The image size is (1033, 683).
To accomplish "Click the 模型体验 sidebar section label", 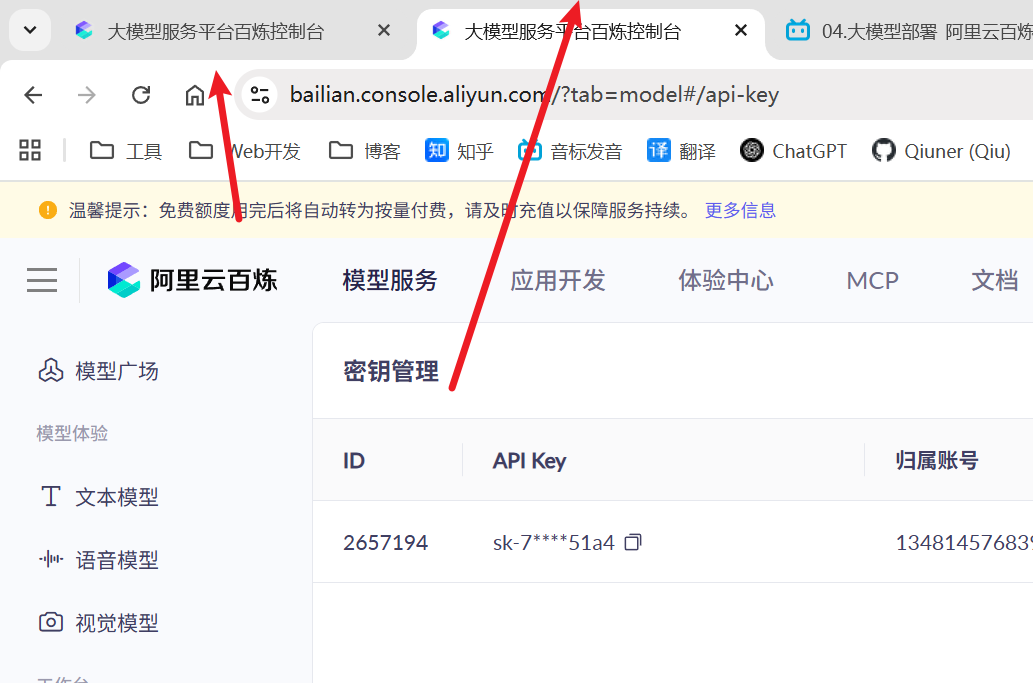I will coord(72,433).
